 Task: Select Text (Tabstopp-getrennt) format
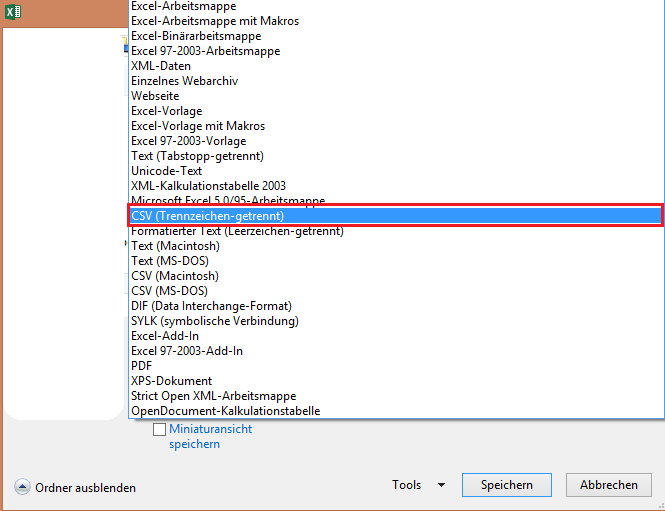(x=396, y=156)
